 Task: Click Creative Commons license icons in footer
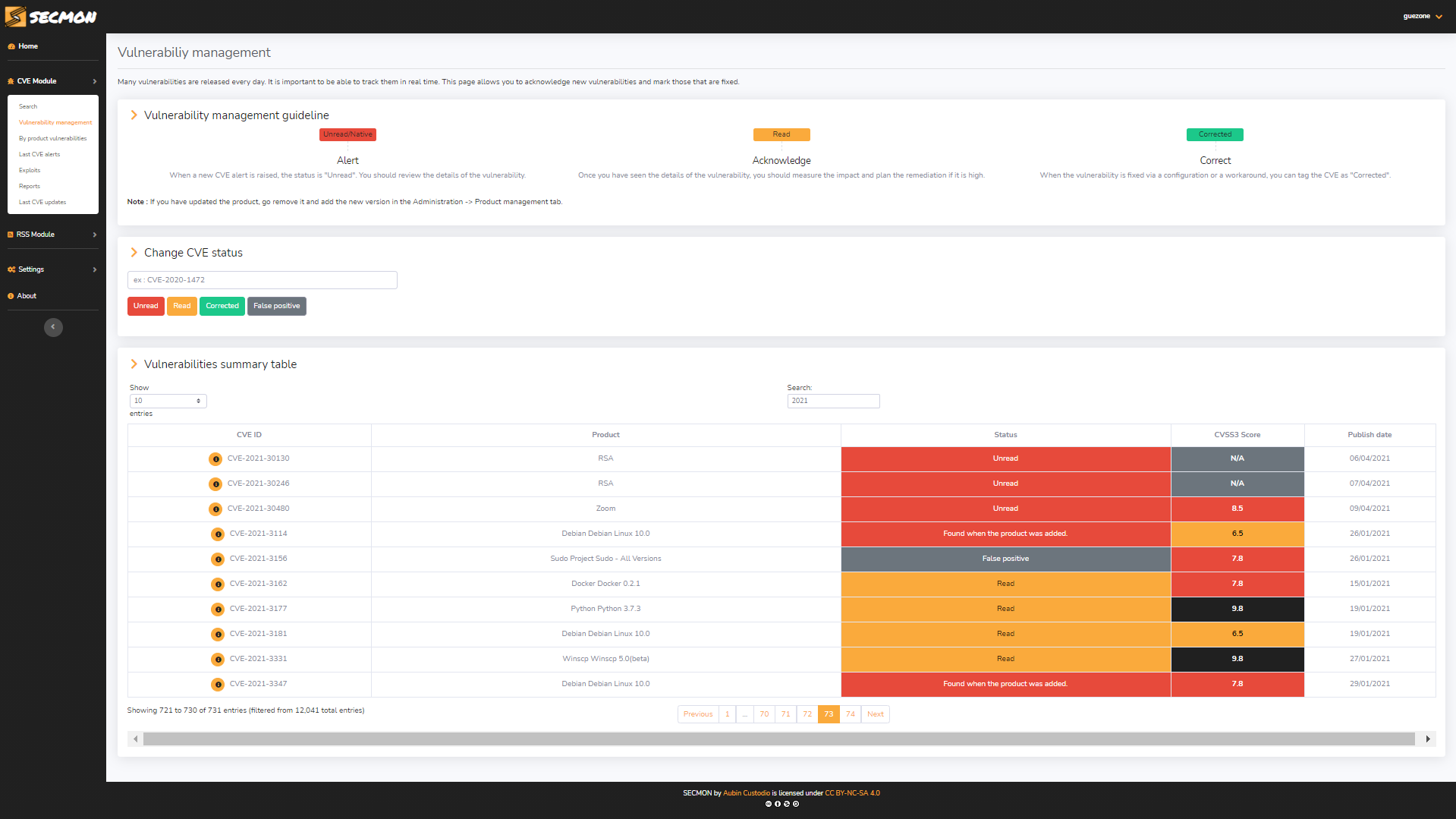point(781,804)
